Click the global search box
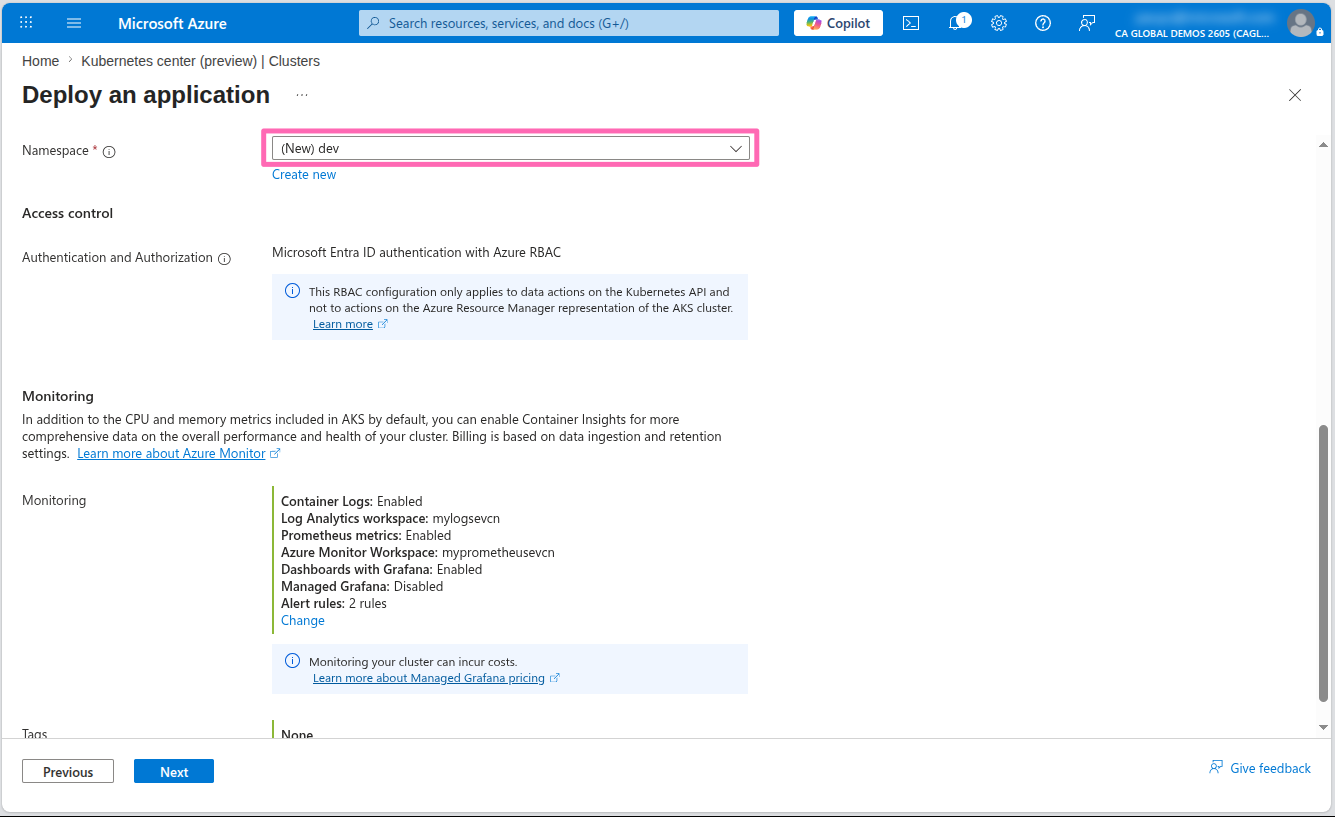Viewport: 1335px width, 817px height. [569, 23]
